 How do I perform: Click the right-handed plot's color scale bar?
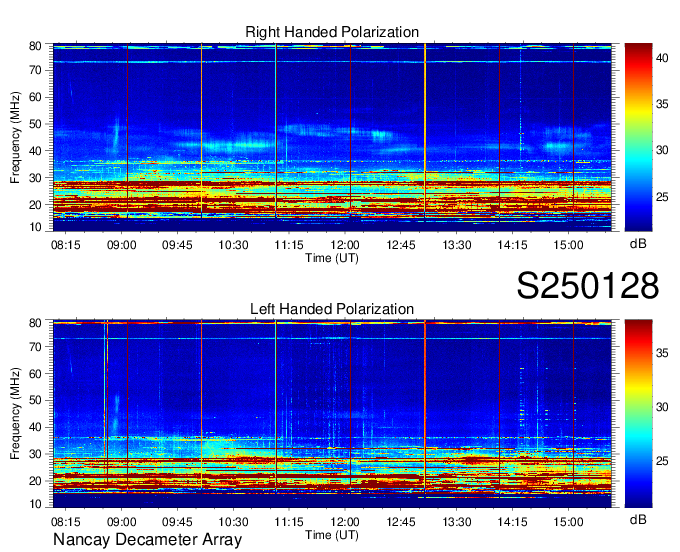tap(638, 137)
